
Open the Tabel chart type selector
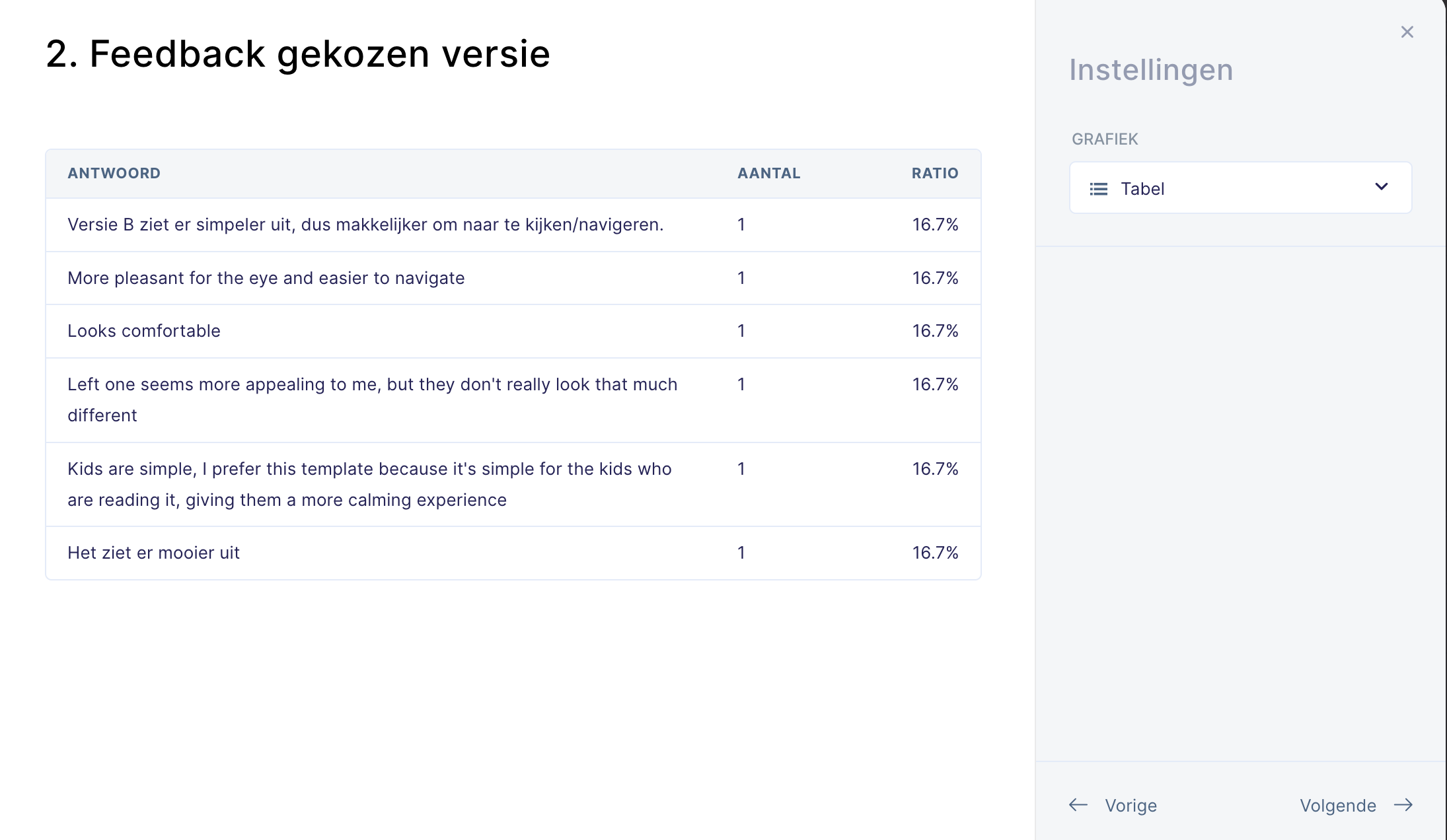1240,188
